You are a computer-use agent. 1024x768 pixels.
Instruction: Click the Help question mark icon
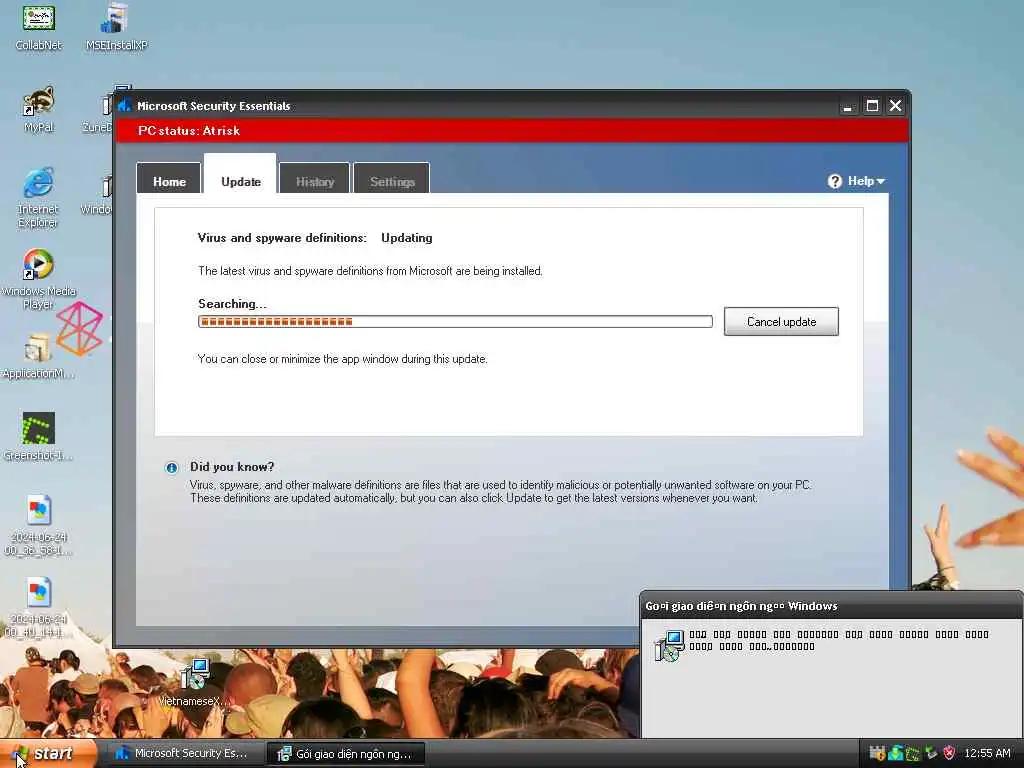[x=835, y=181]
